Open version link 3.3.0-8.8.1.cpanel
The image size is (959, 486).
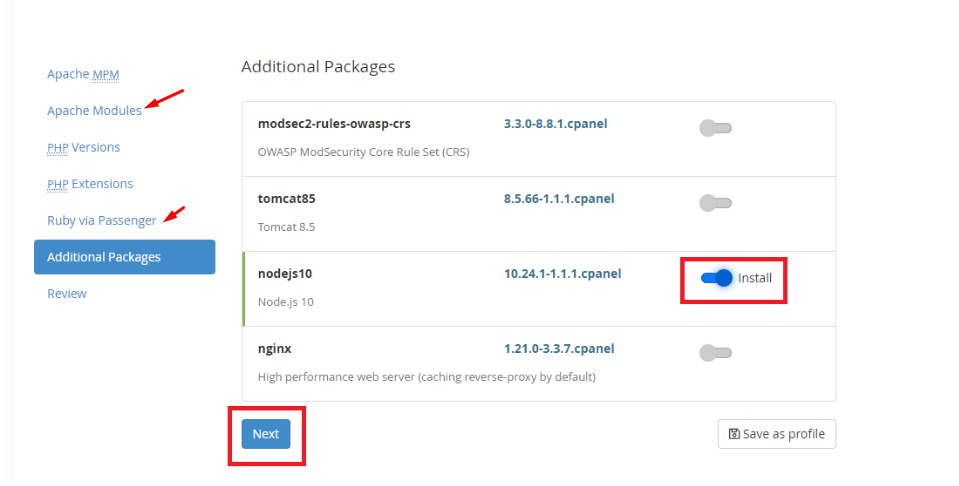pos(555,123)
